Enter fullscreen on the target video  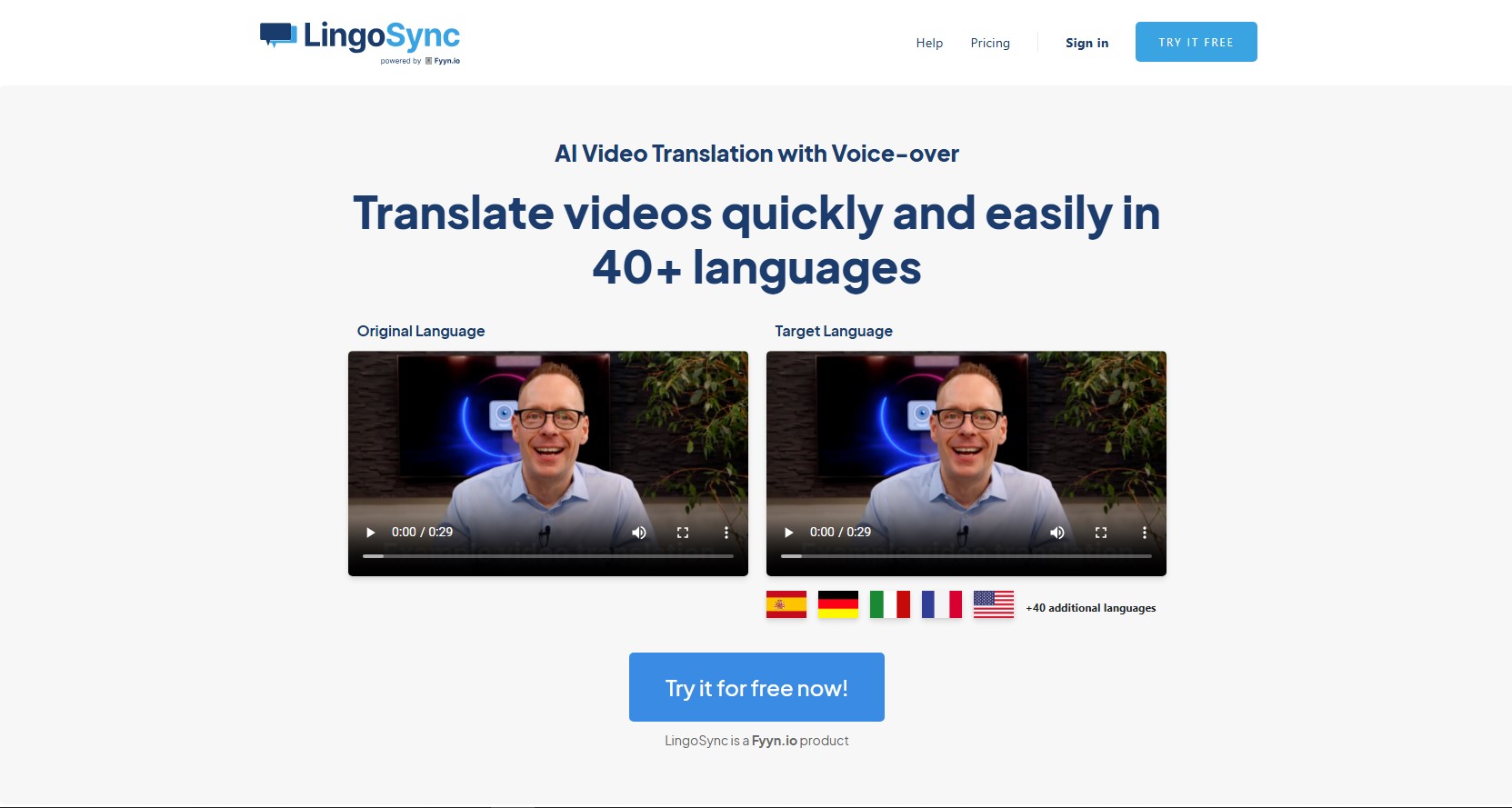[1101, 533]
